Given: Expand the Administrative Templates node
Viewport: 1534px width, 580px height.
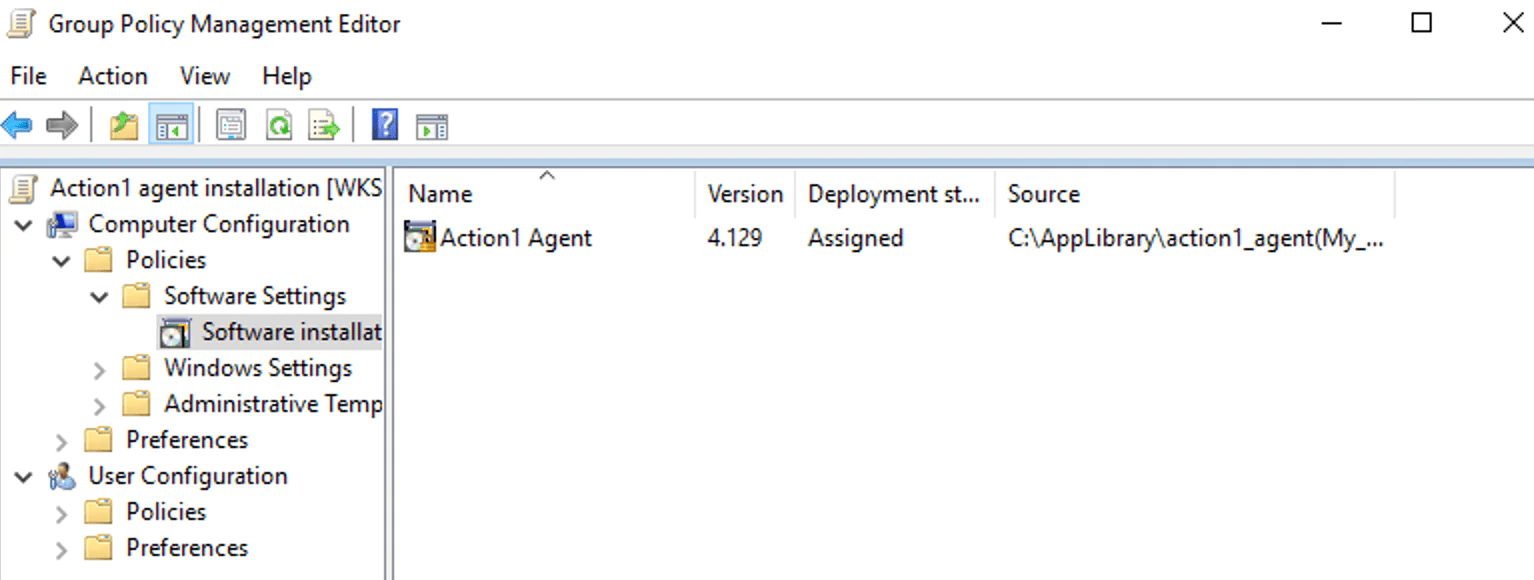Looking at the screenshot, I should click(x=99, y=406).
